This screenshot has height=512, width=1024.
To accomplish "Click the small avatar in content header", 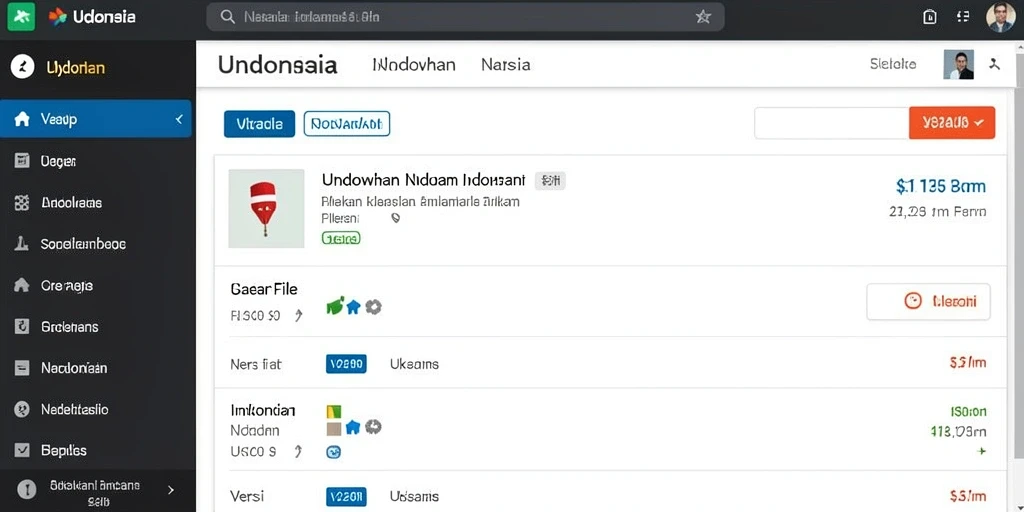I will point(959,65).
